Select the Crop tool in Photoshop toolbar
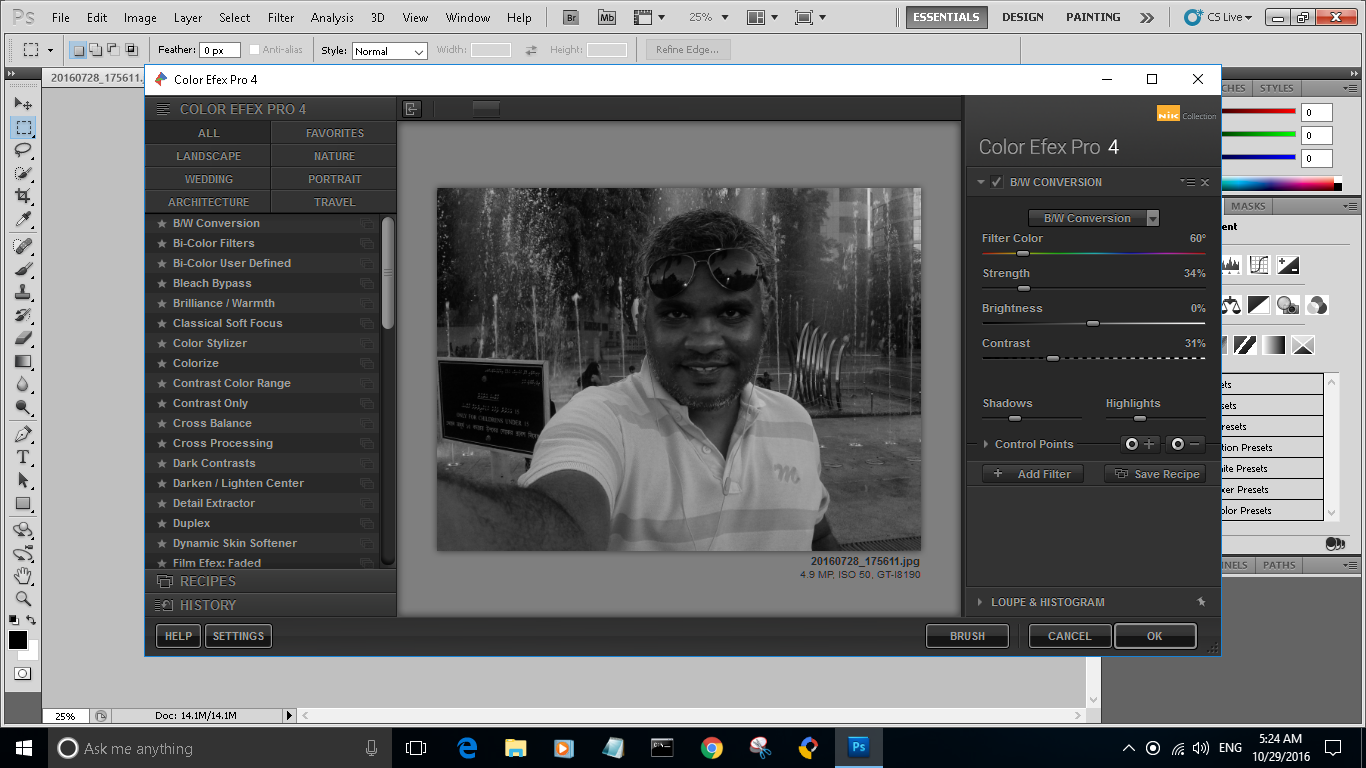Screen dimensions: 1366x768 click(x=23, y=196)
